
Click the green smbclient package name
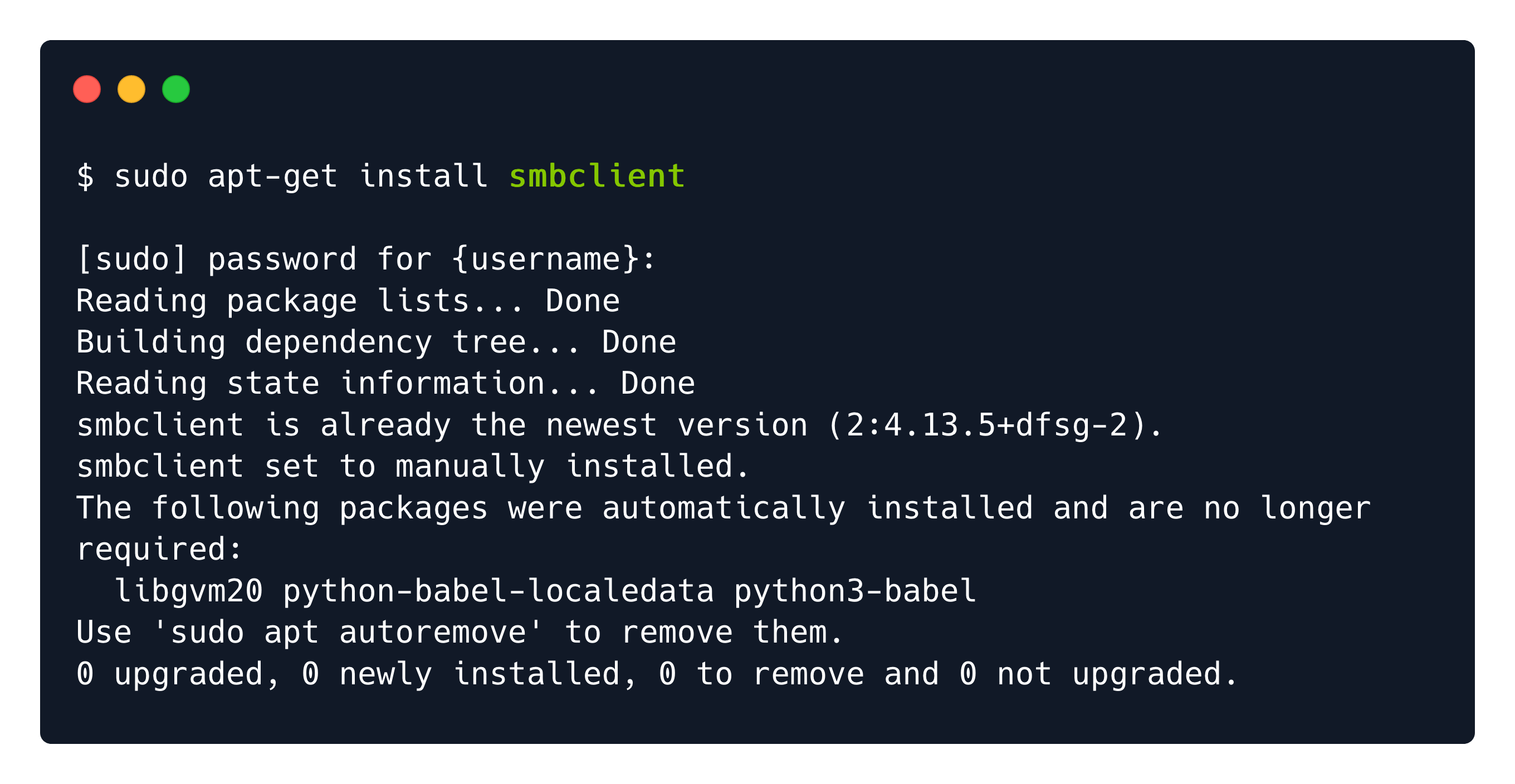597,177
